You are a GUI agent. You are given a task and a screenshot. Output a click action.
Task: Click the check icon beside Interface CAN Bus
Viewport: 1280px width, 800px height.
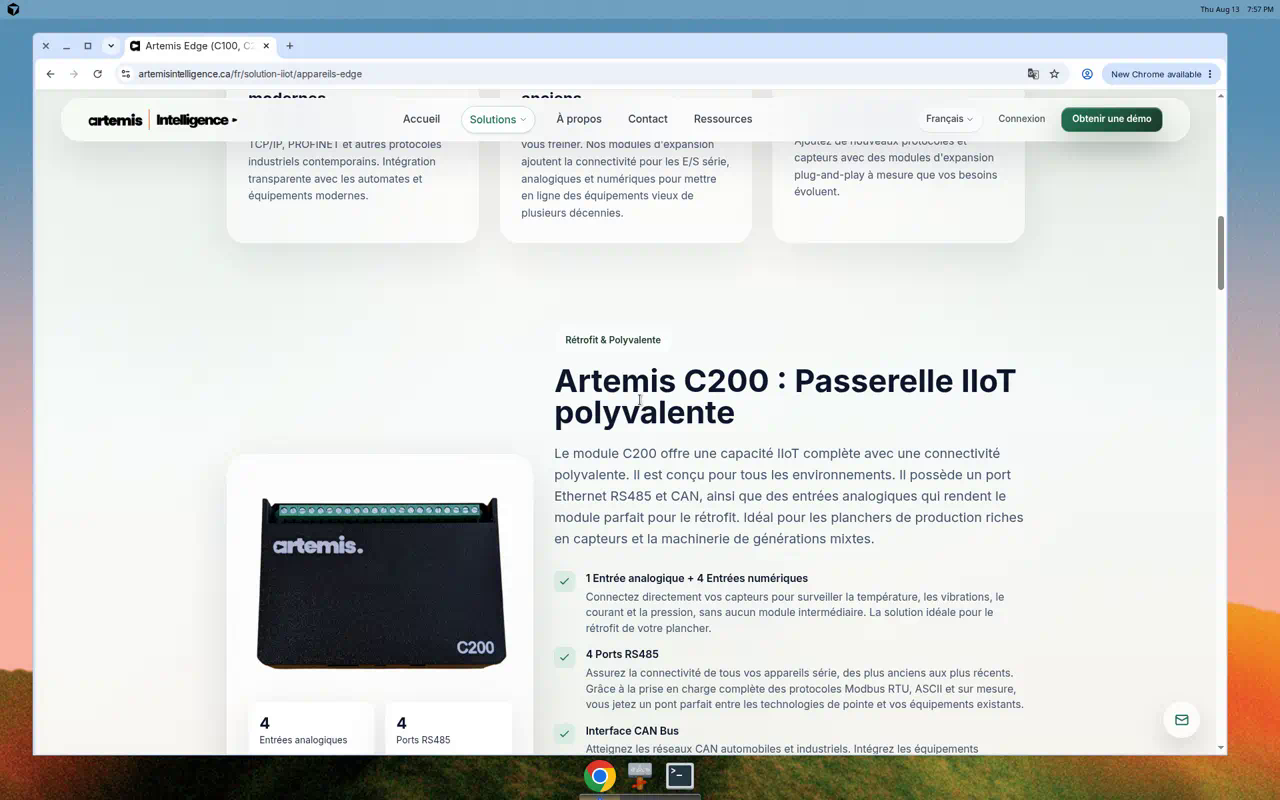point(565,734)
